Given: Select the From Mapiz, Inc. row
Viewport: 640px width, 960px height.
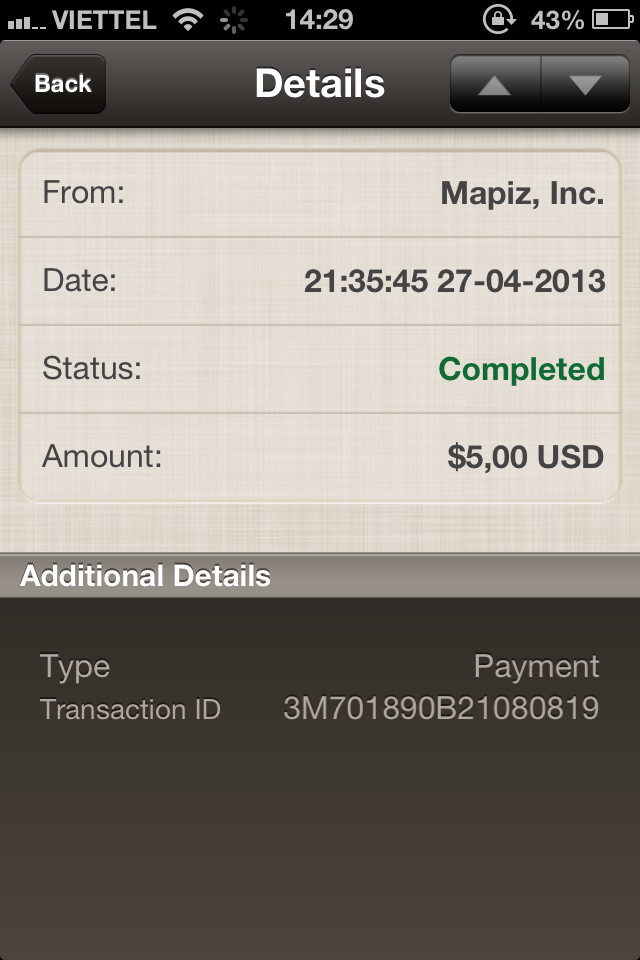Looking at the screenshot, I should click(x=320, y=193).
